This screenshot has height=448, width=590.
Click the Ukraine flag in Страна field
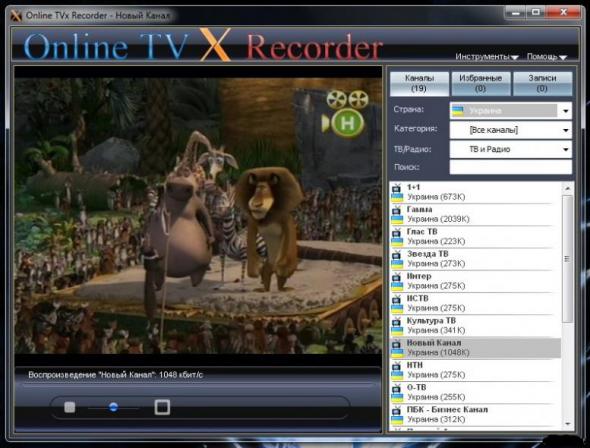click(458, 111)
